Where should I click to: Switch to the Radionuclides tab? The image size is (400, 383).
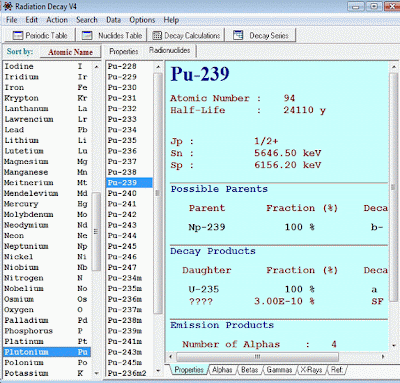coord(170,50)
